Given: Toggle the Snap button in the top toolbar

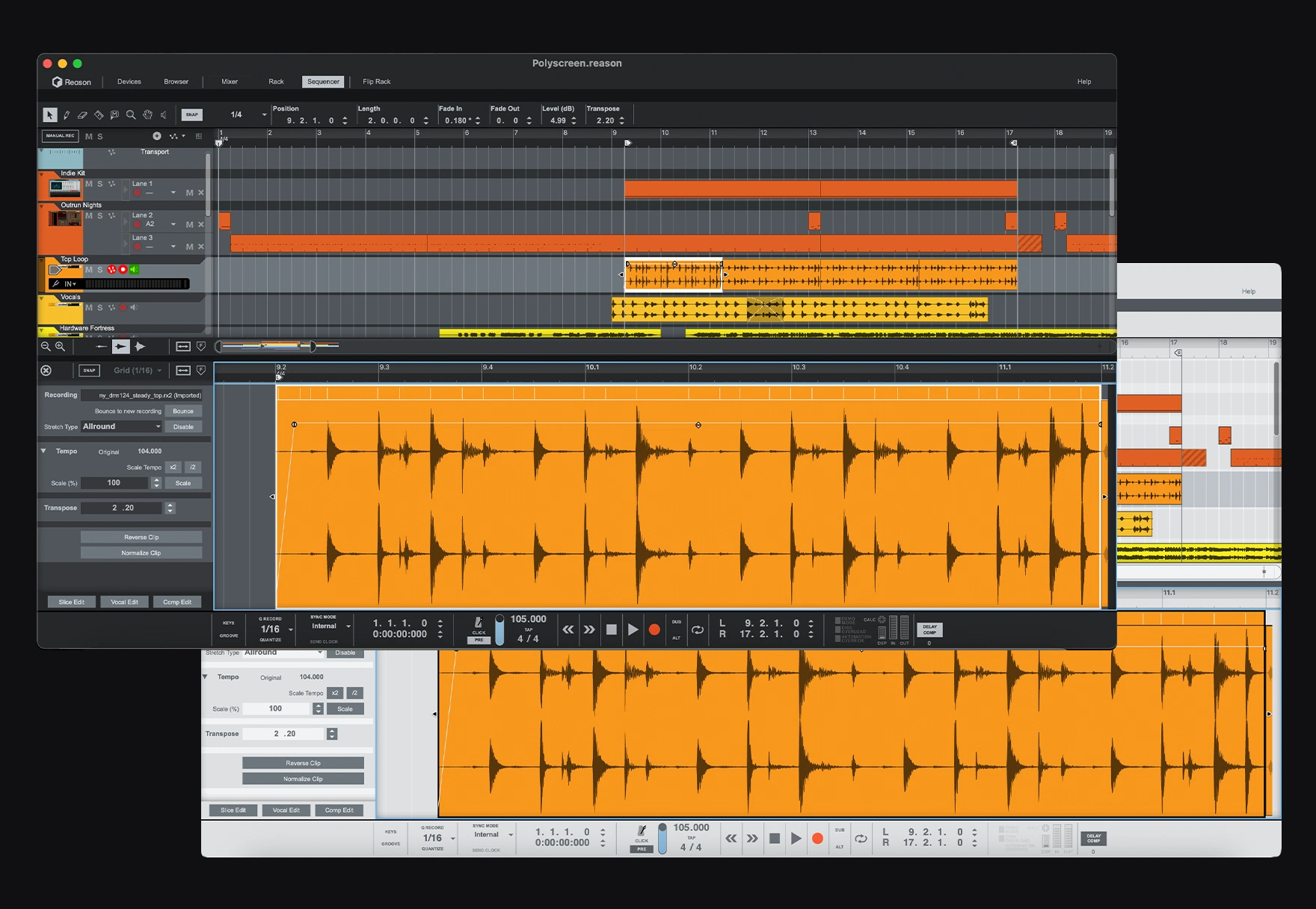Looking at the screenshot, I should click(191, 114).
